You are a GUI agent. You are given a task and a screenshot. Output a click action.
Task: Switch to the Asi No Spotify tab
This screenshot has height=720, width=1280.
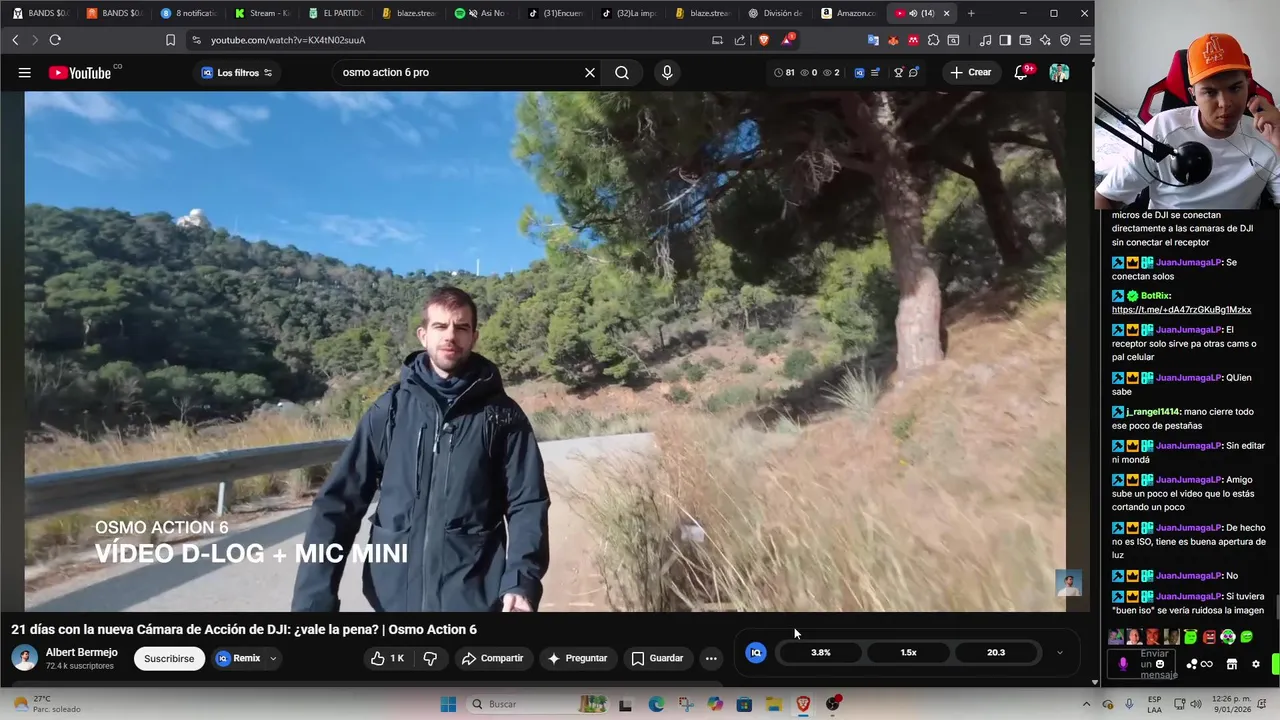482,13
